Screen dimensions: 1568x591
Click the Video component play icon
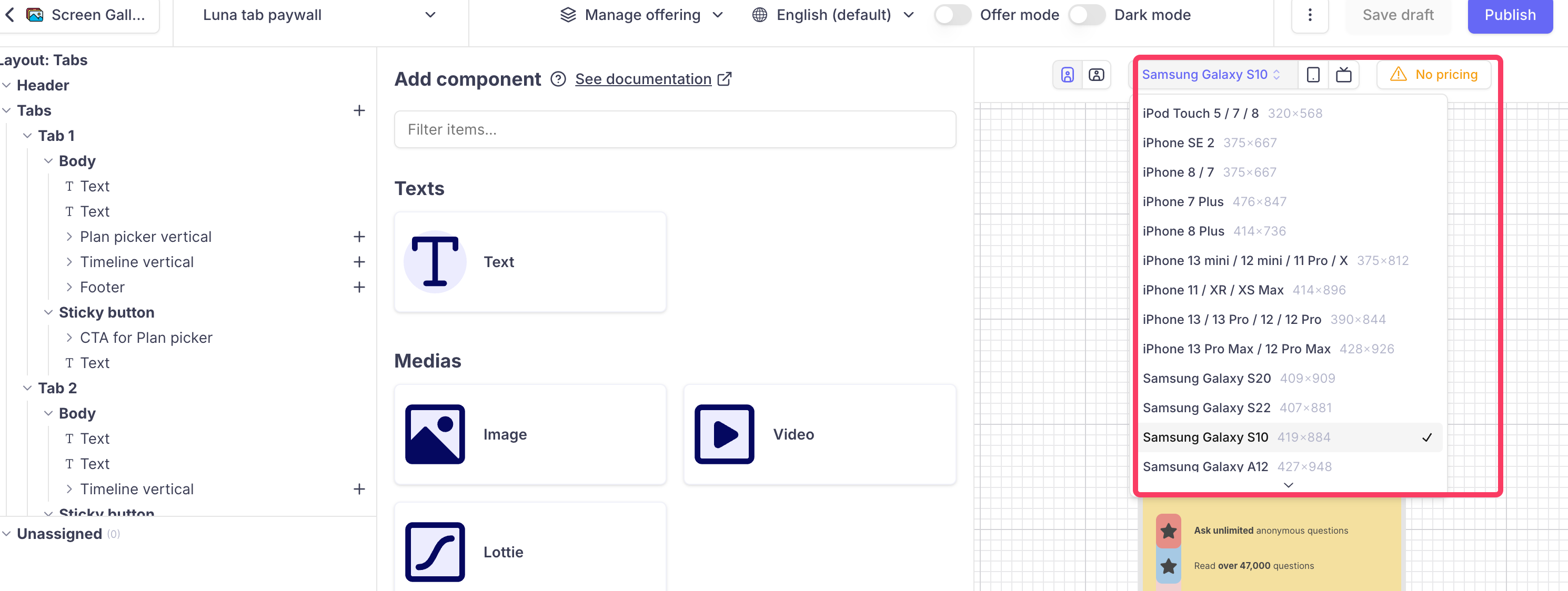tap(725, 434)
